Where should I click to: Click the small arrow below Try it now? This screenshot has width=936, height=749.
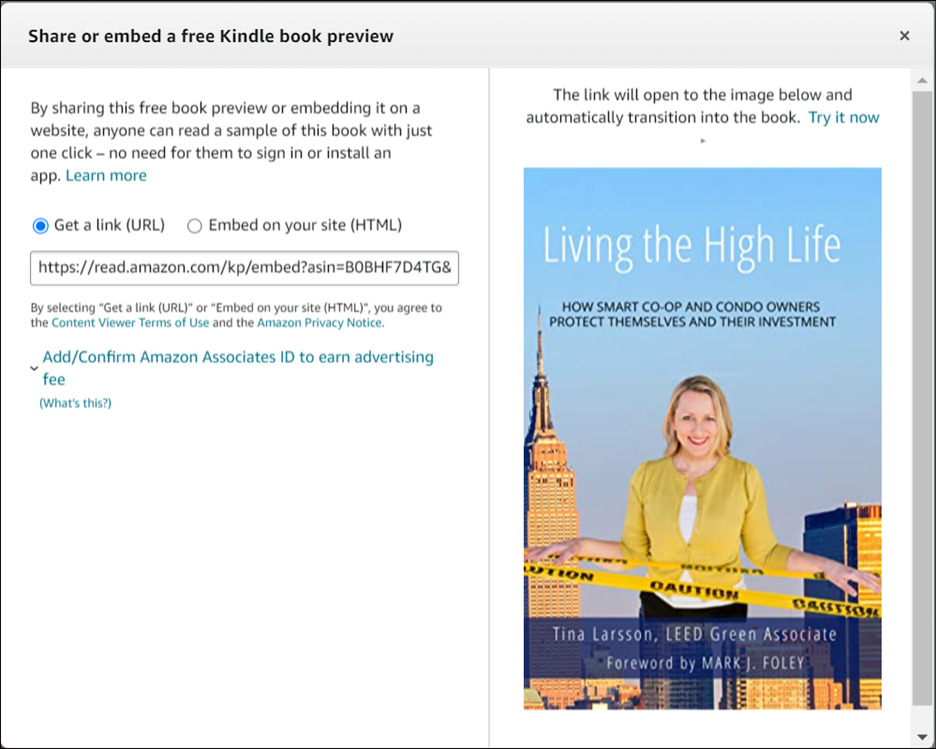(703, 141)
